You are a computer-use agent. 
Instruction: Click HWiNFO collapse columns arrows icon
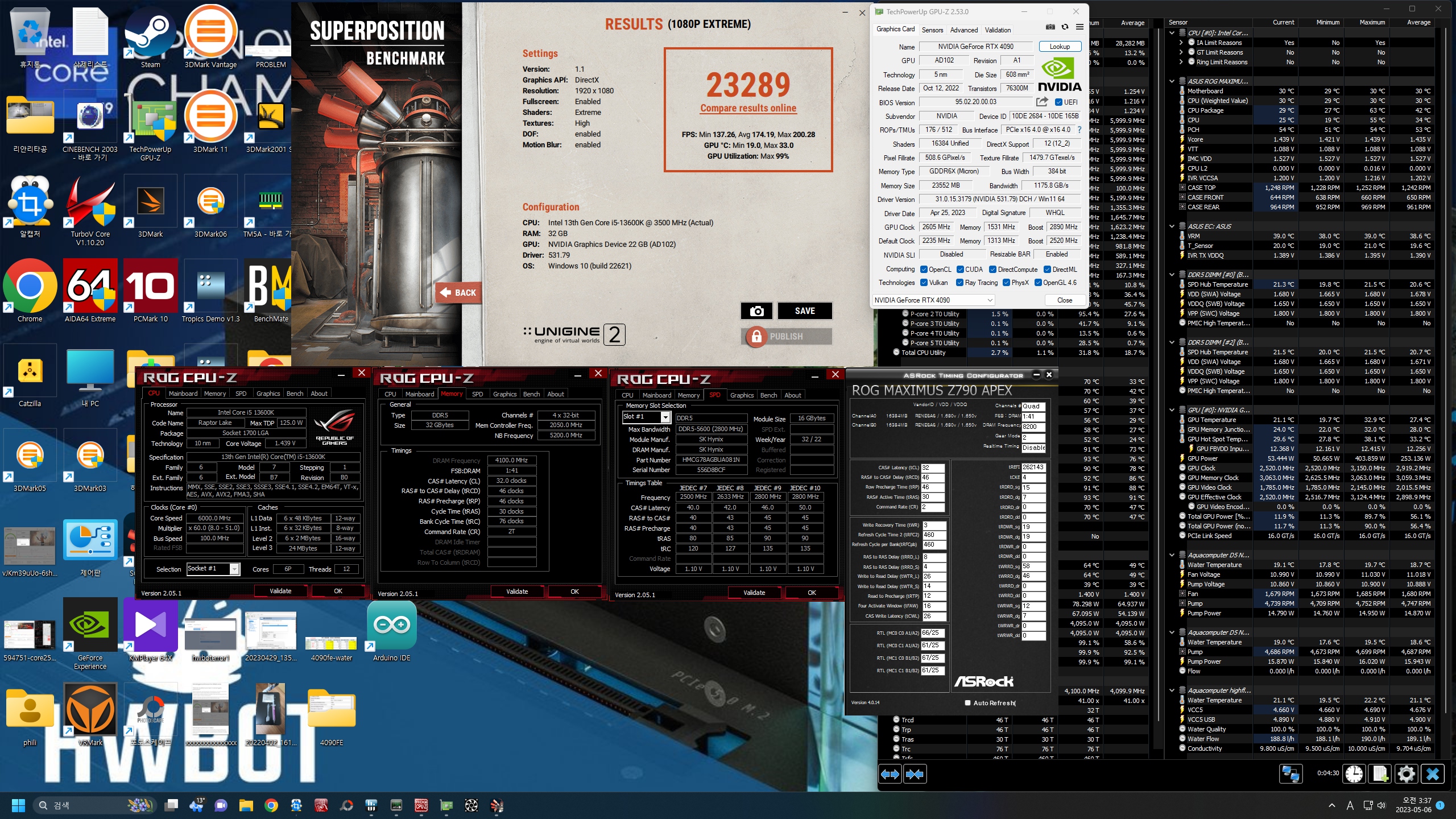(915, 774)
